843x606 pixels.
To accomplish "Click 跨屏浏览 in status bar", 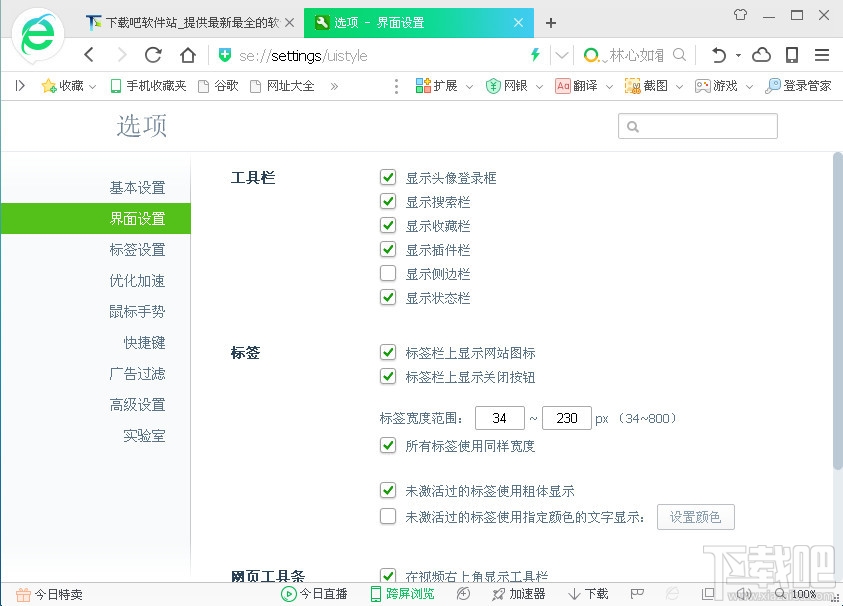I will [402, 594].
